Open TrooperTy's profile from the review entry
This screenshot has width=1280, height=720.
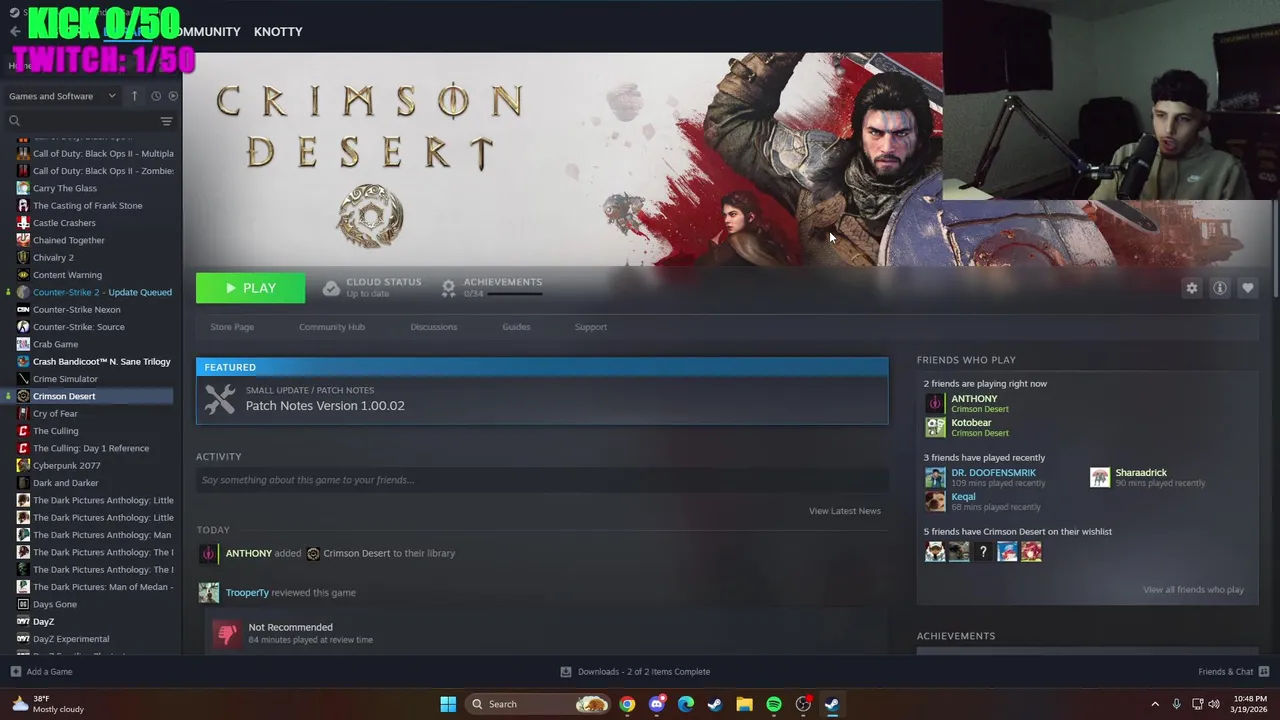[x=247, y=593]
